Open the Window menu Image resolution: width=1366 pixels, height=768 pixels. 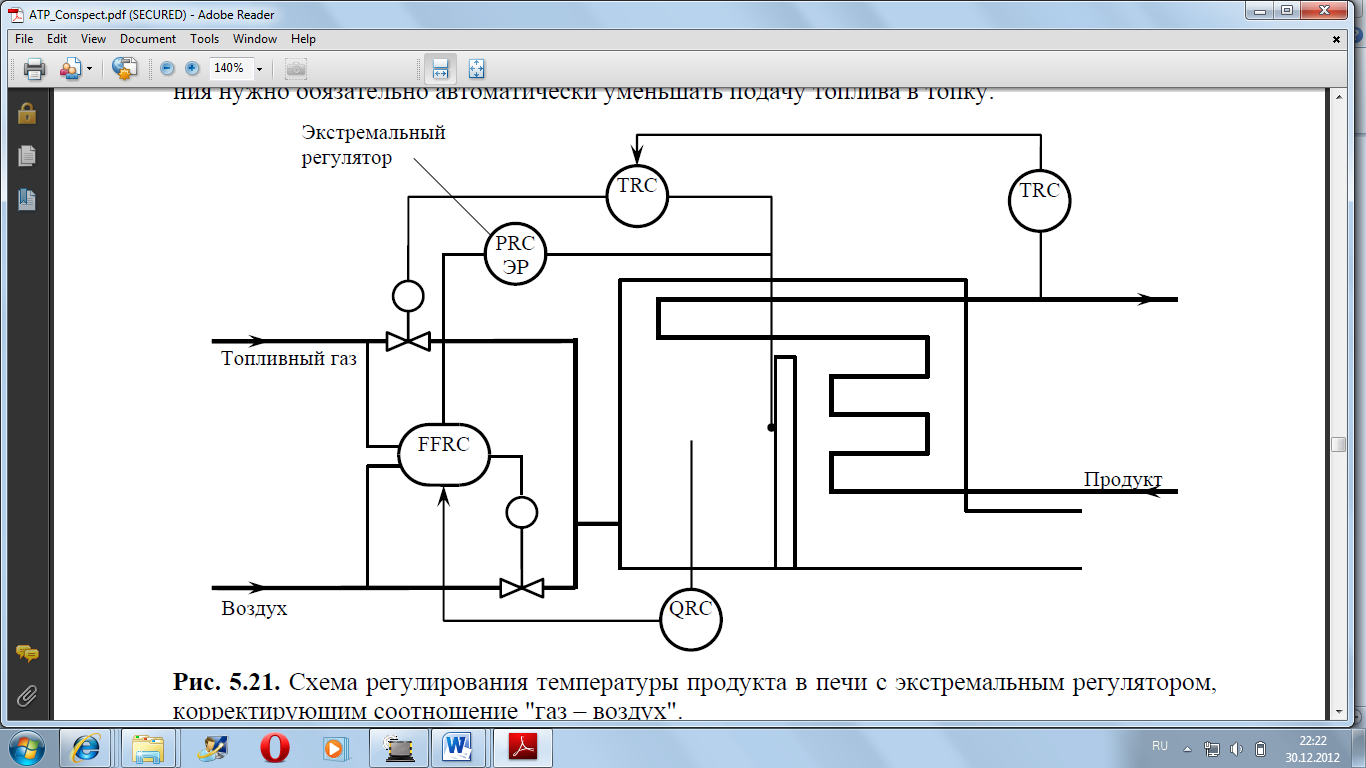click(255, 39)
